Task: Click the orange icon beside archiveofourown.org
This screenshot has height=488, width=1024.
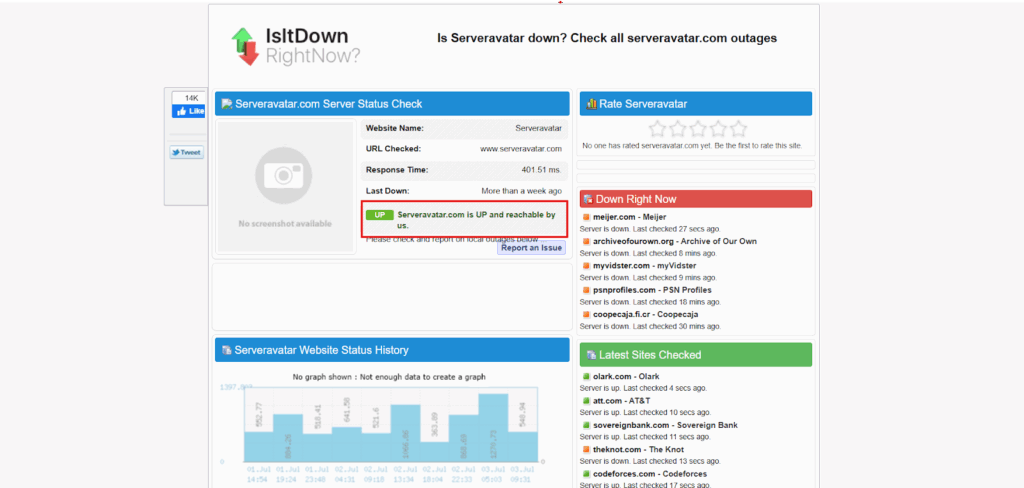Action: (586, 241)
